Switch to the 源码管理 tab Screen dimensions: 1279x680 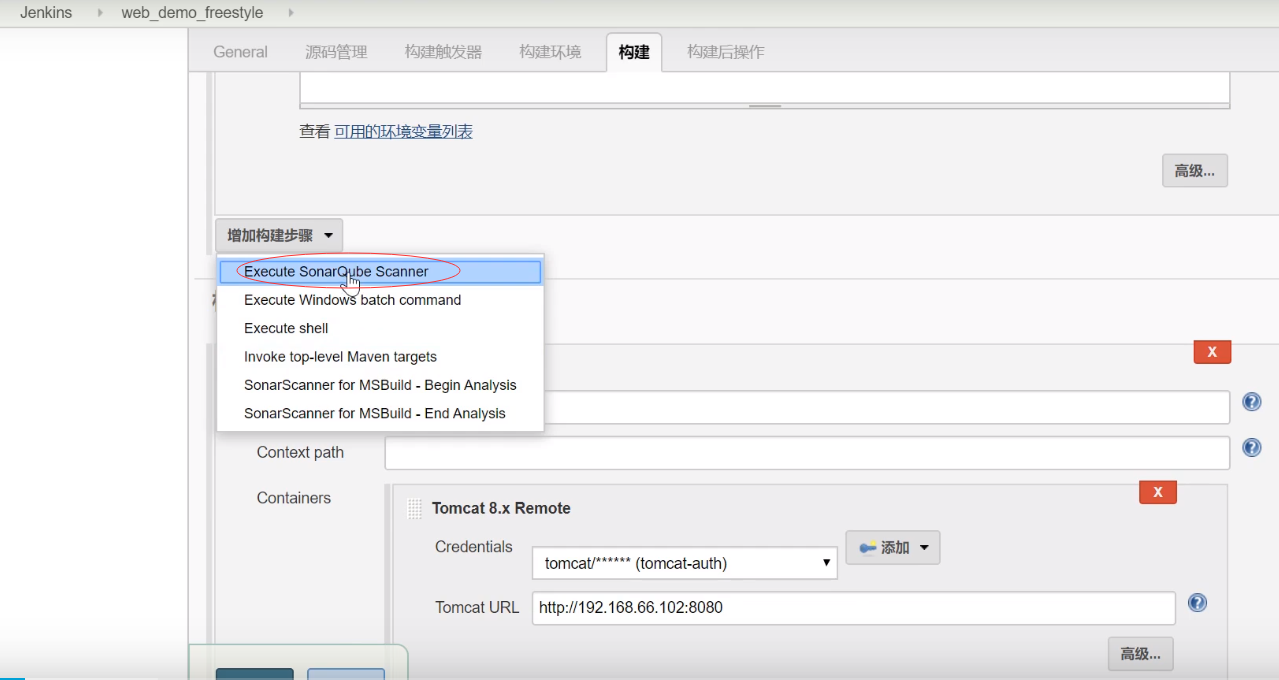[336, 52]
